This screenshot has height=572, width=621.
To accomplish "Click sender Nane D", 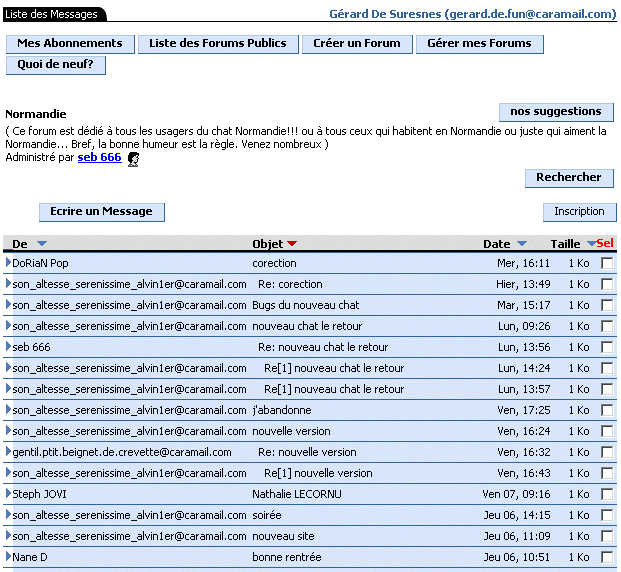I will click(30, 557).
